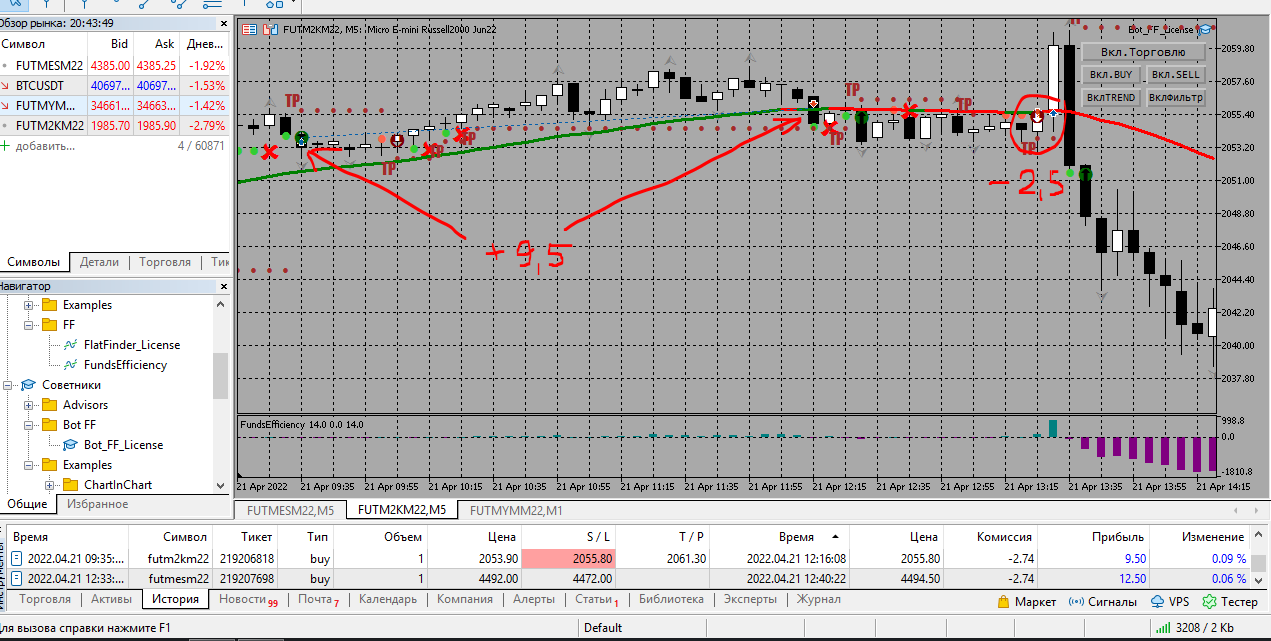Open the Почта tab in toolbox
Screen dimensions: 1271x641
click(x=318, y=600)
